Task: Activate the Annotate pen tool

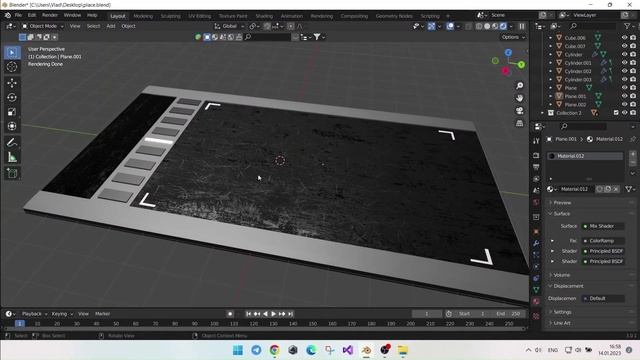Action: pos(12,142)
